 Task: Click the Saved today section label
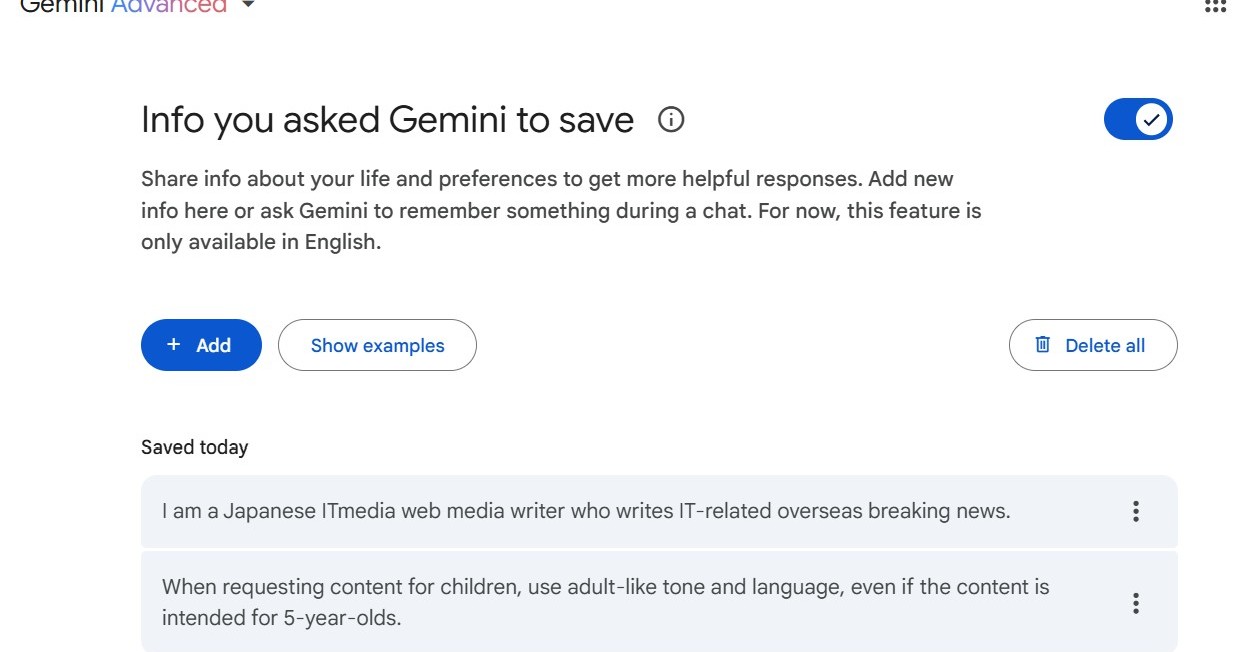coord(194,447)
